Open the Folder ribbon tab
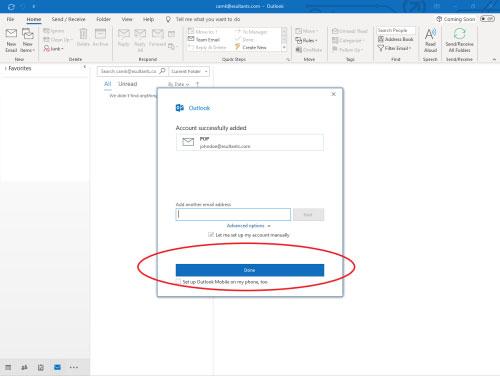 pyautogui.click(x=103, y=19)
